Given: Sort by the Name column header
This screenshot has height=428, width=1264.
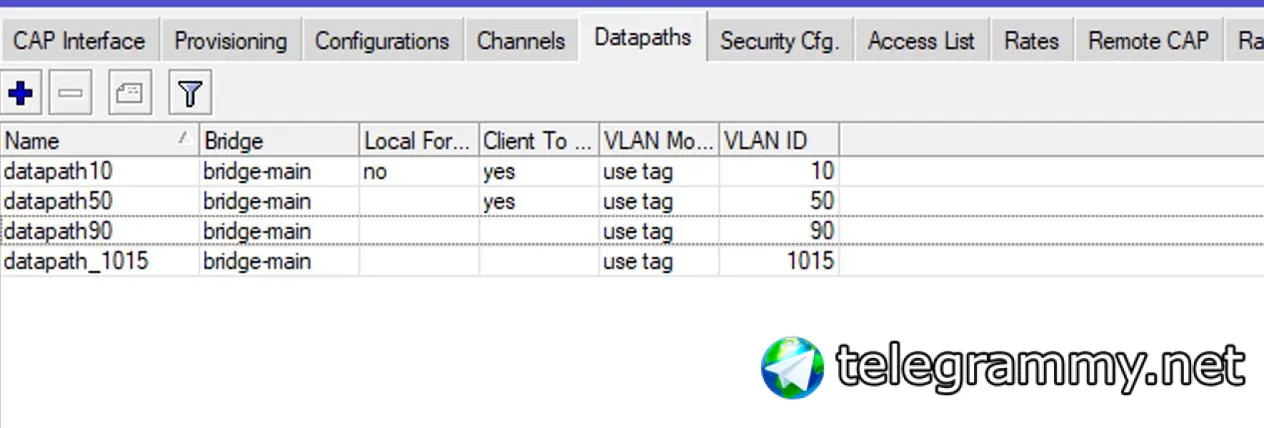Looking at the screenshot, I should [100, 140].
